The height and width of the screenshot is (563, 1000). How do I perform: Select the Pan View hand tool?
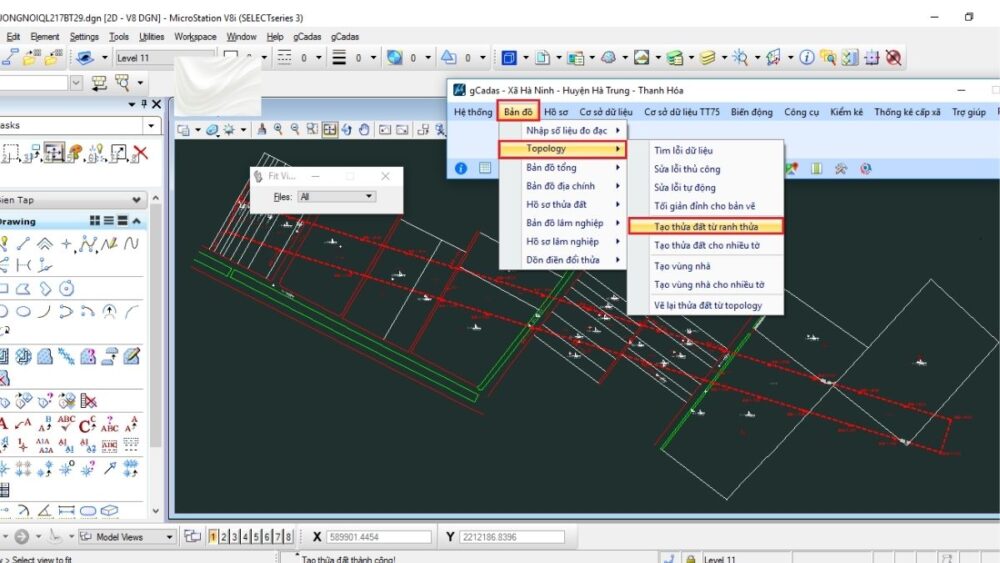tap(364, 129)
